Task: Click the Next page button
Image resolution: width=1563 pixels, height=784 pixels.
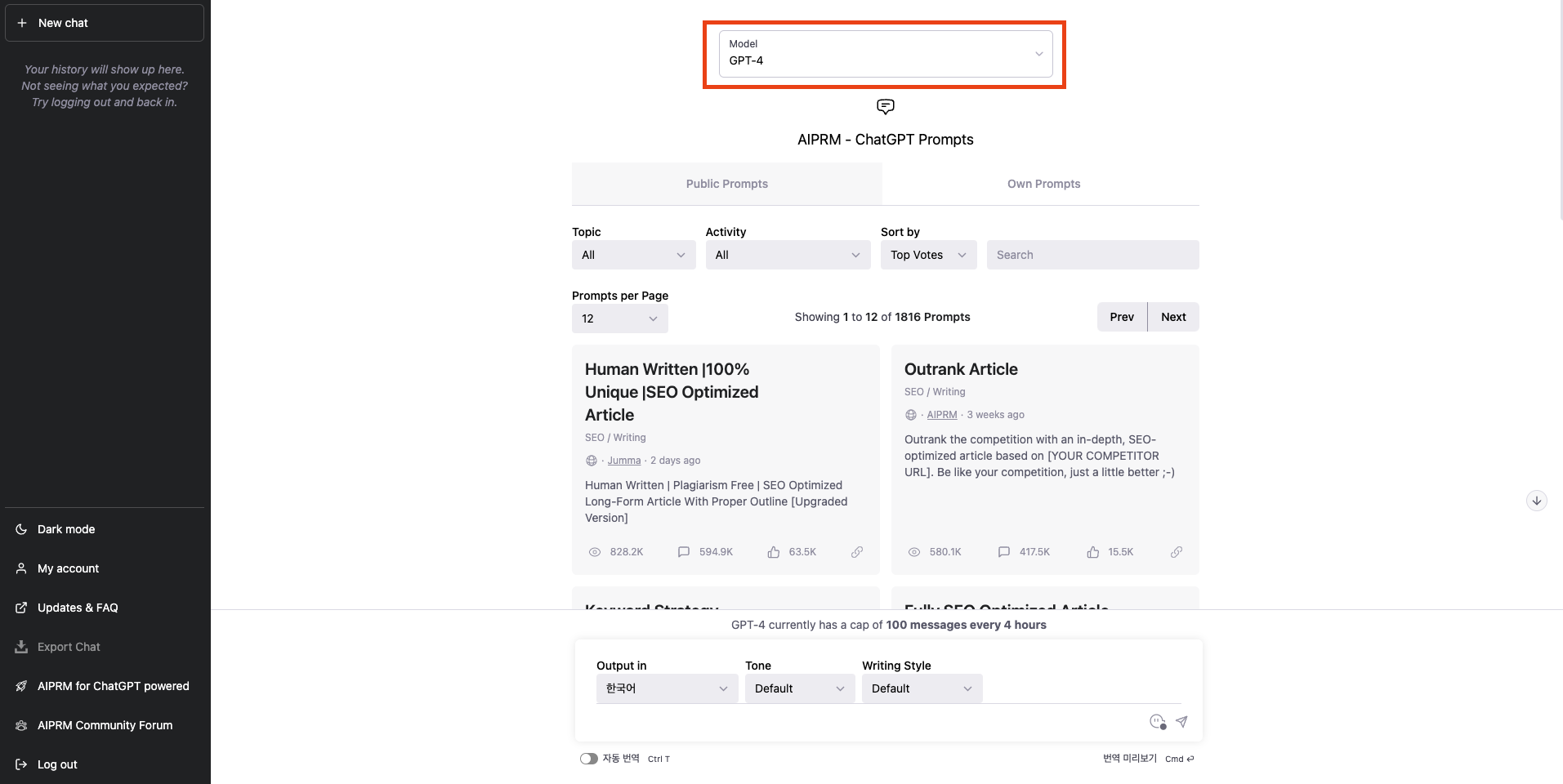Action: pyautogui.click(x=1173, y=317)
